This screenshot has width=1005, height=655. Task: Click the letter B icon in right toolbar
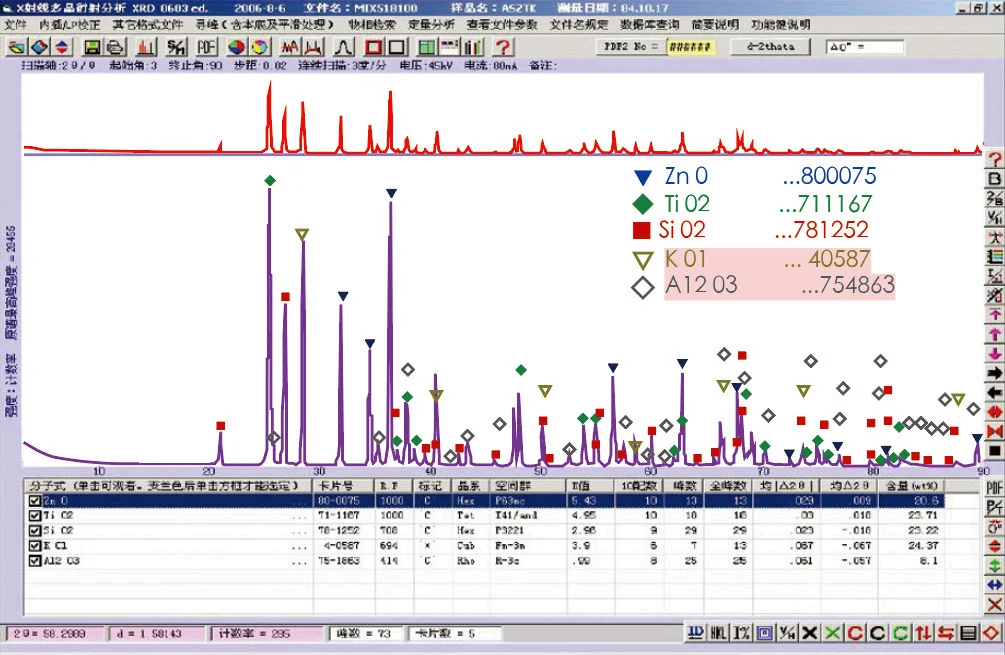pyautogui.click(x=994, y=180)
